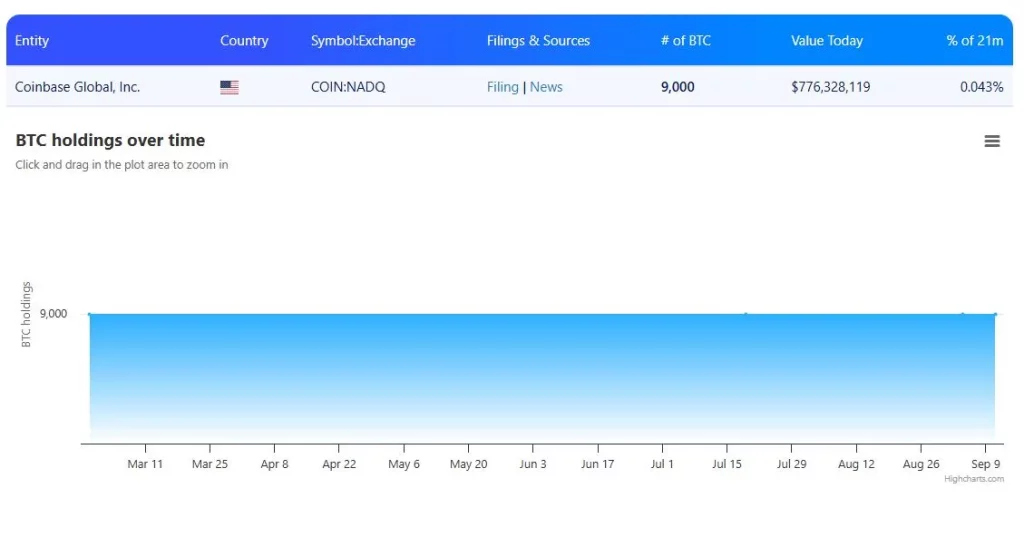1024x537 pixels.
Task: Click the 9,000 BTC amount in table
Action: coord(677,87)
